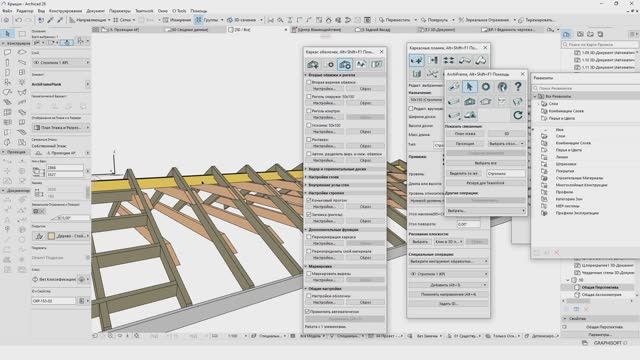The image size is (640, 360).
Task: Click the Поиск Реквизита search field
Action: (588, 88)
